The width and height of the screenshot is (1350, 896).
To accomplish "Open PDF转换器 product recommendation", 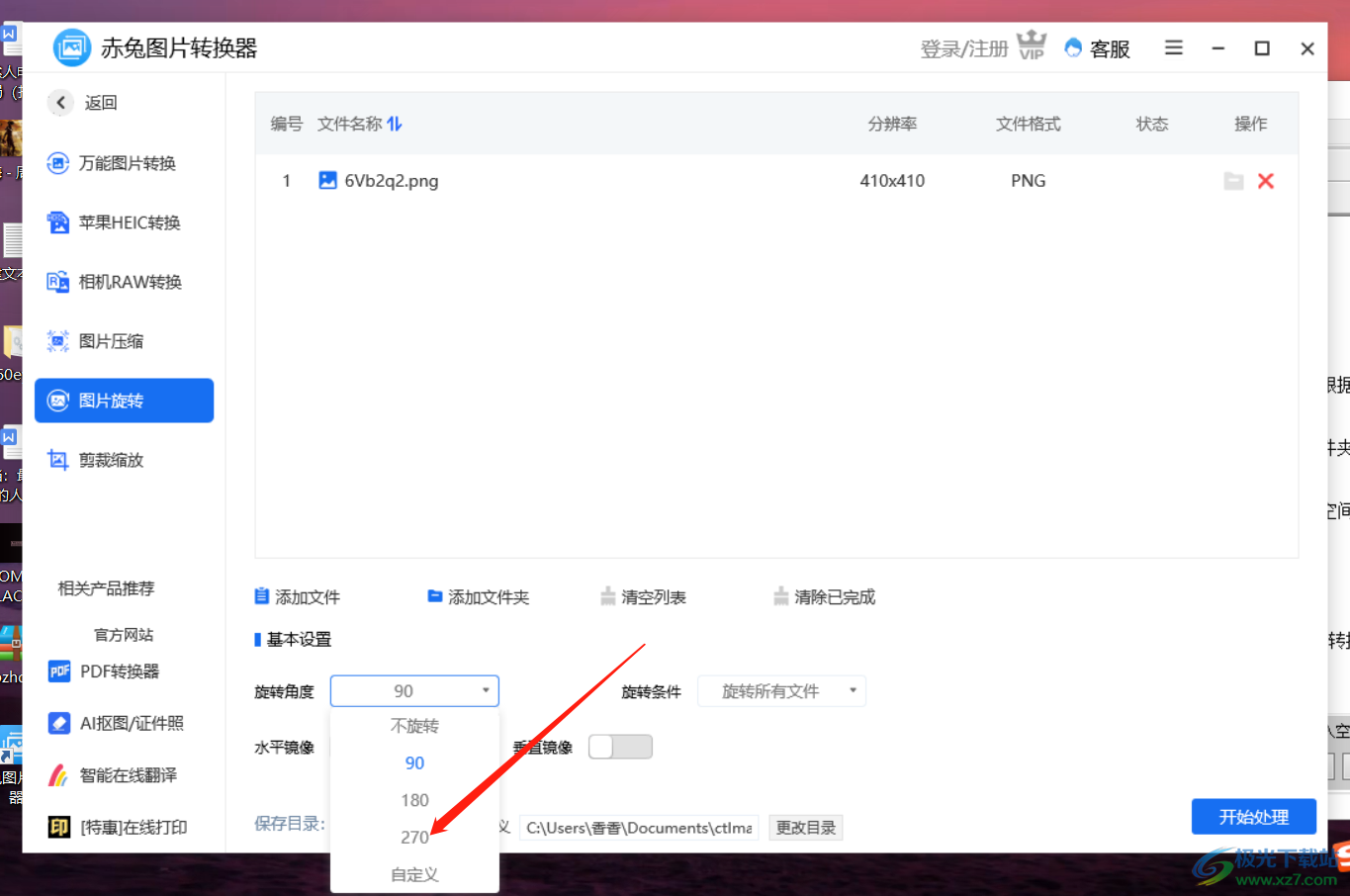I will pyautogui.click(x=104, y=672).
